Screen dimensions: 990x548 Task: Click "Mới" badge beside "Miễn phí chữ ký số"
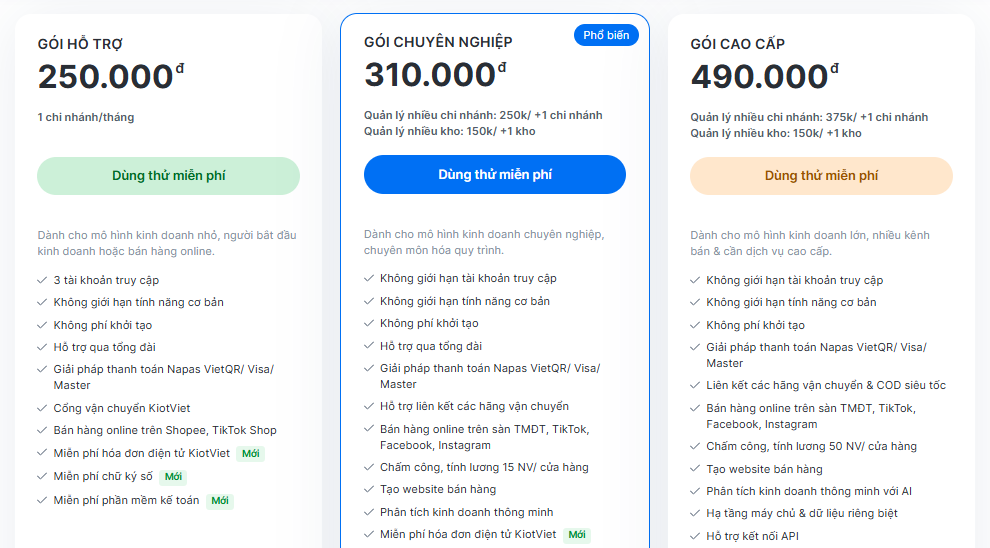[x=174, y=477]
